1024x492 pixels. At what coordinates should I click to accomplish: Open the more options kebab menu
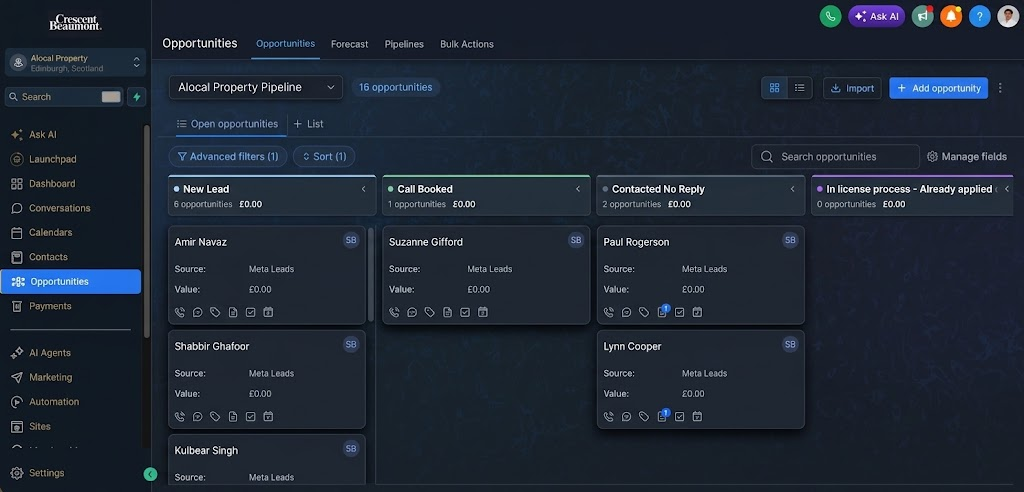pyautogui.click(x=1000, y=88)
